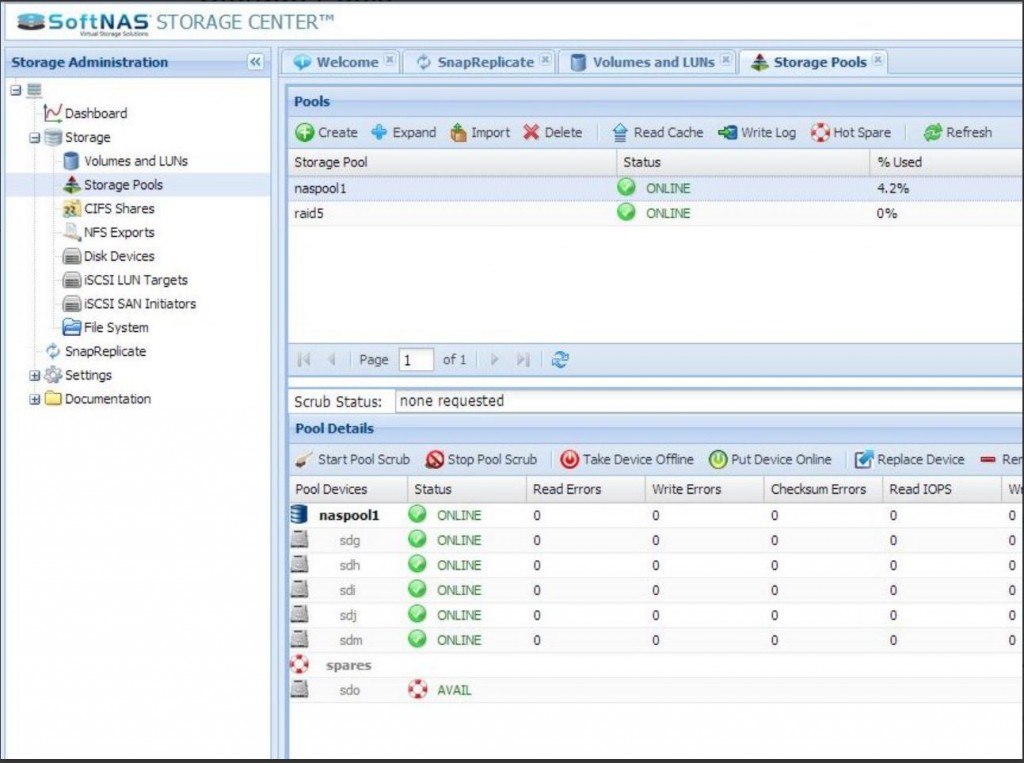Screen dimensions: 1024x763
Task: Take Device Offline
Action: point(626,459)
